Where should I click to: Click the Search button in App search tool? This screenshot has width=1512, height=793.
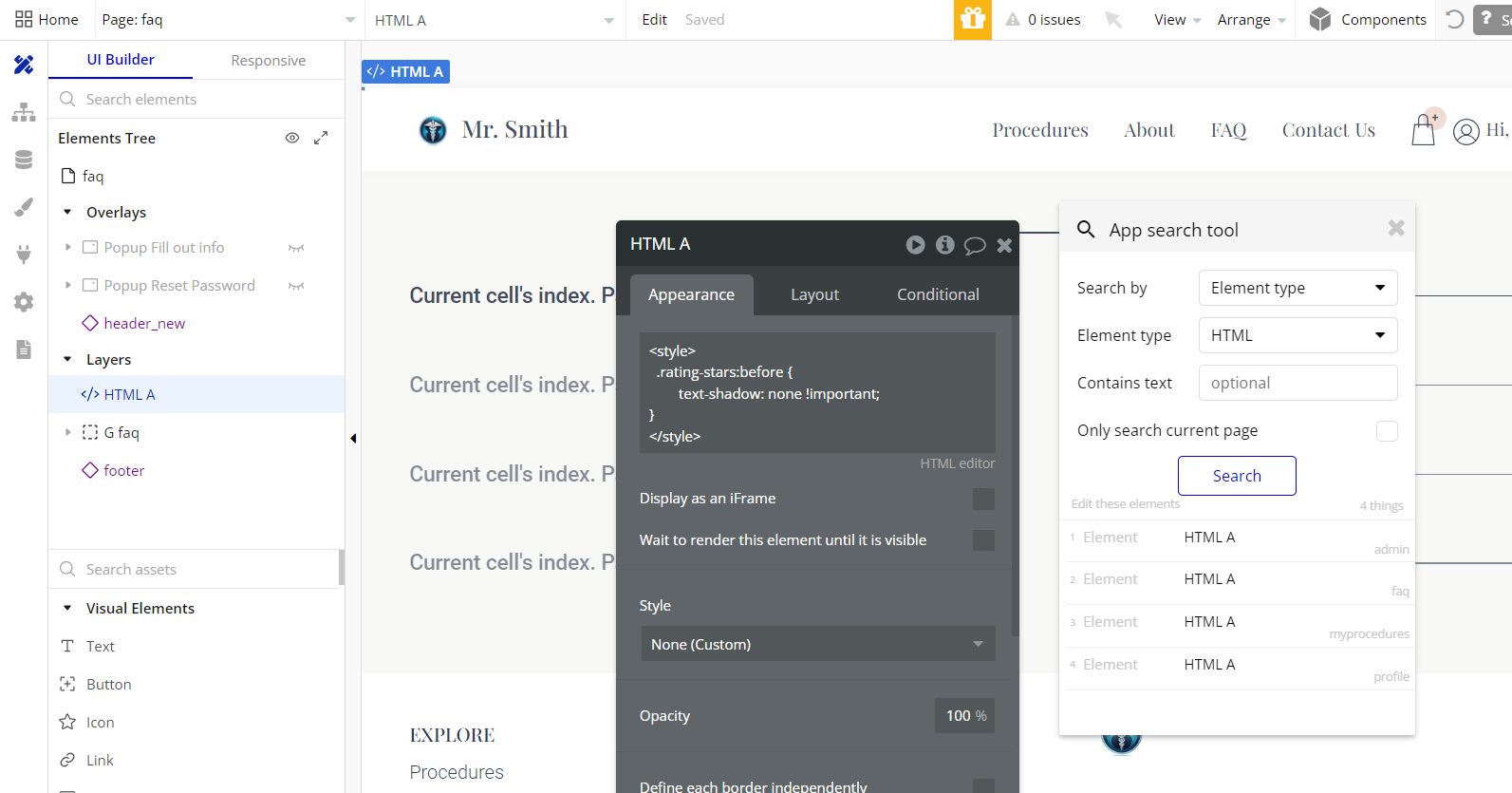(x=1237, y=476)
